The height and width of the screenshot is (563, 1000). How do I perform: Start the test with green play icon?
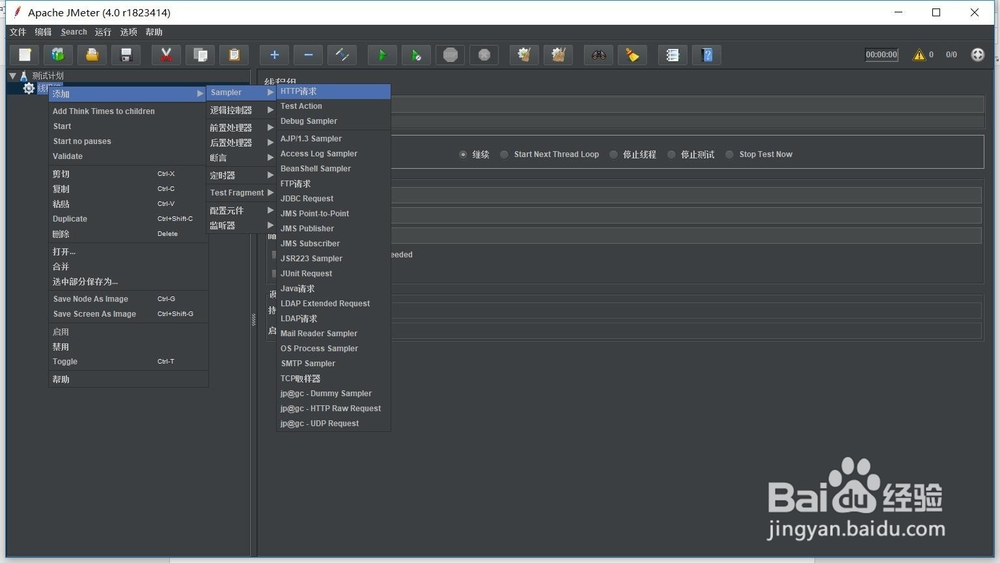coord(382,55)
